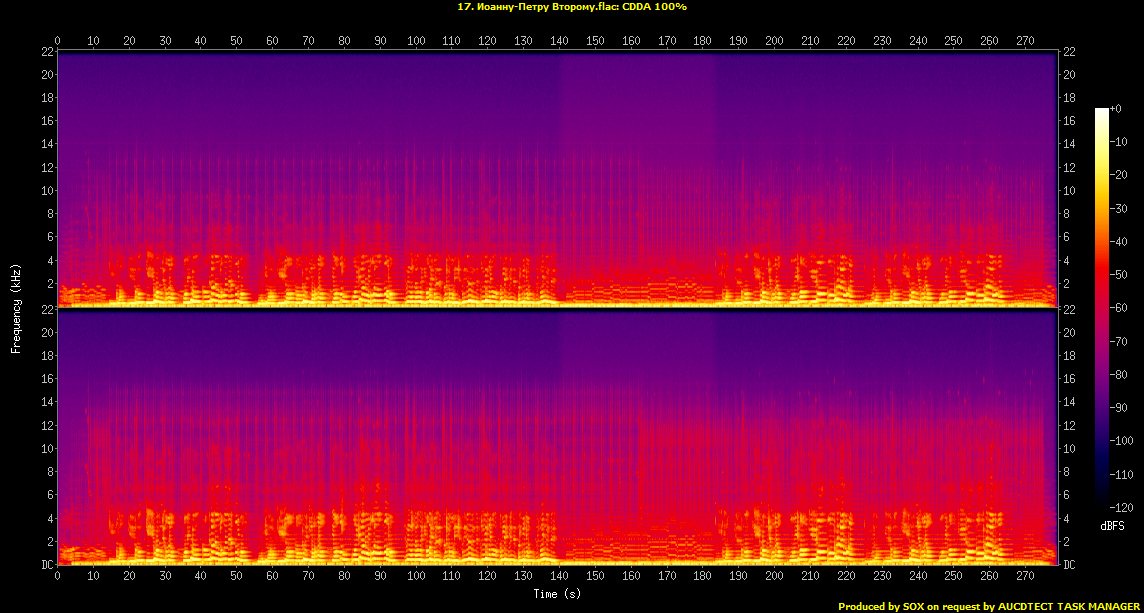The width and height of the screenshot is (1144, 613).
Task: Click the DC label at bottom-right of lower channel
Action: 1069,565
